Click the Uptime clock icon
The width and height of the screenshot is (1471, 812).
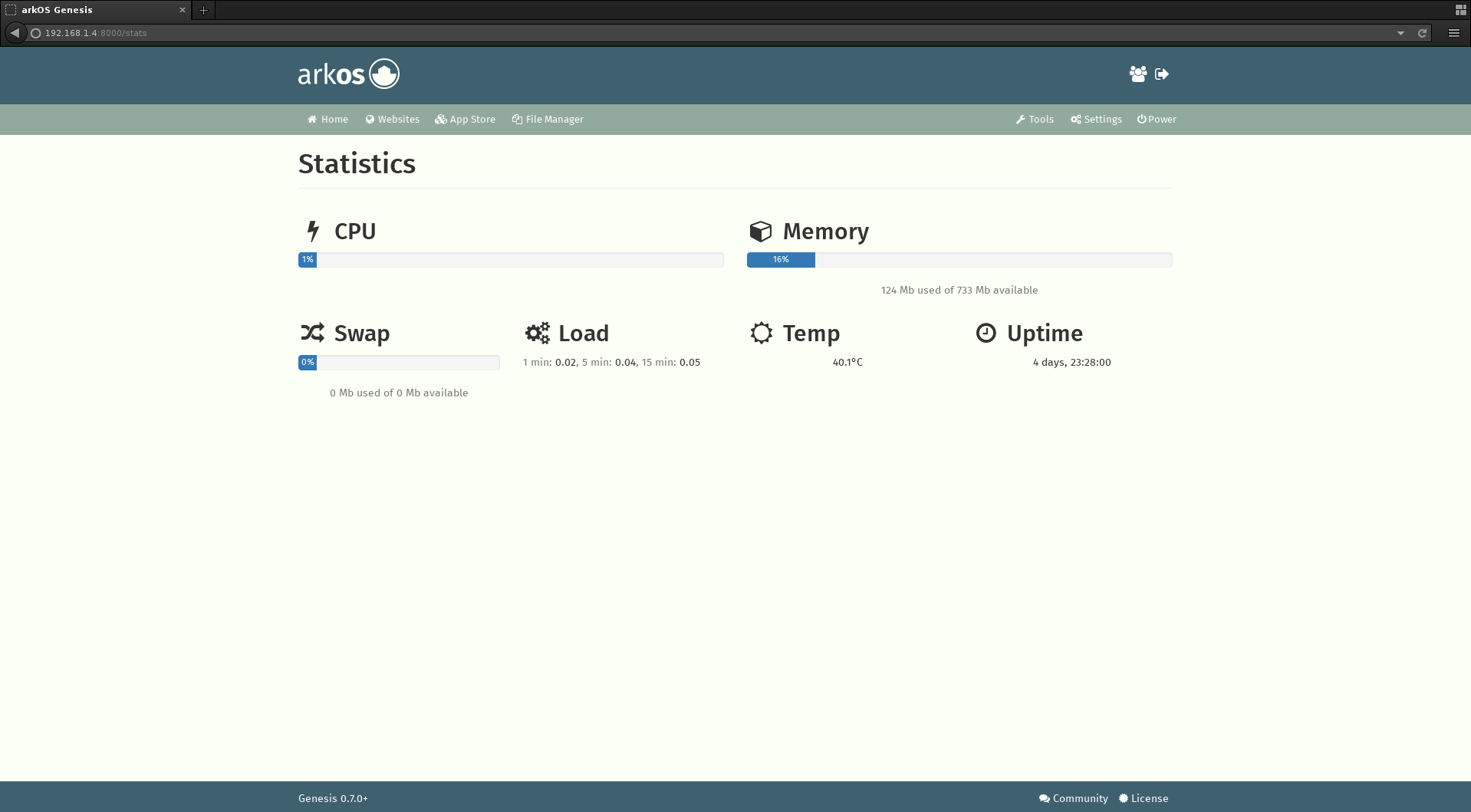[986, 333]
